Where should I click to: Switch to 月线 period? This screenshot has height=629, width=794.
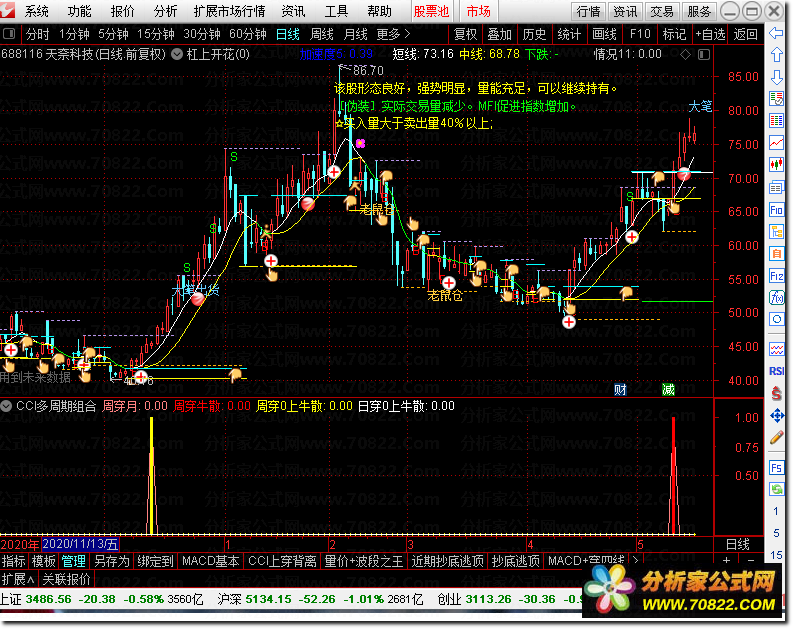[x=355, y=34]
